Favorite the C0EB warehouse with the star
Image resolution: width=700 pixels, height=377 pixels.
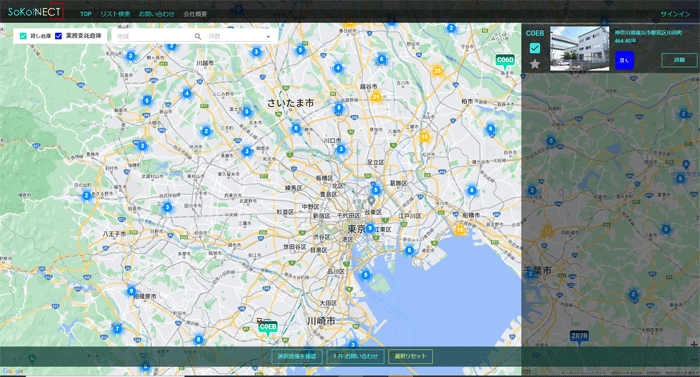tap(535, 64)
